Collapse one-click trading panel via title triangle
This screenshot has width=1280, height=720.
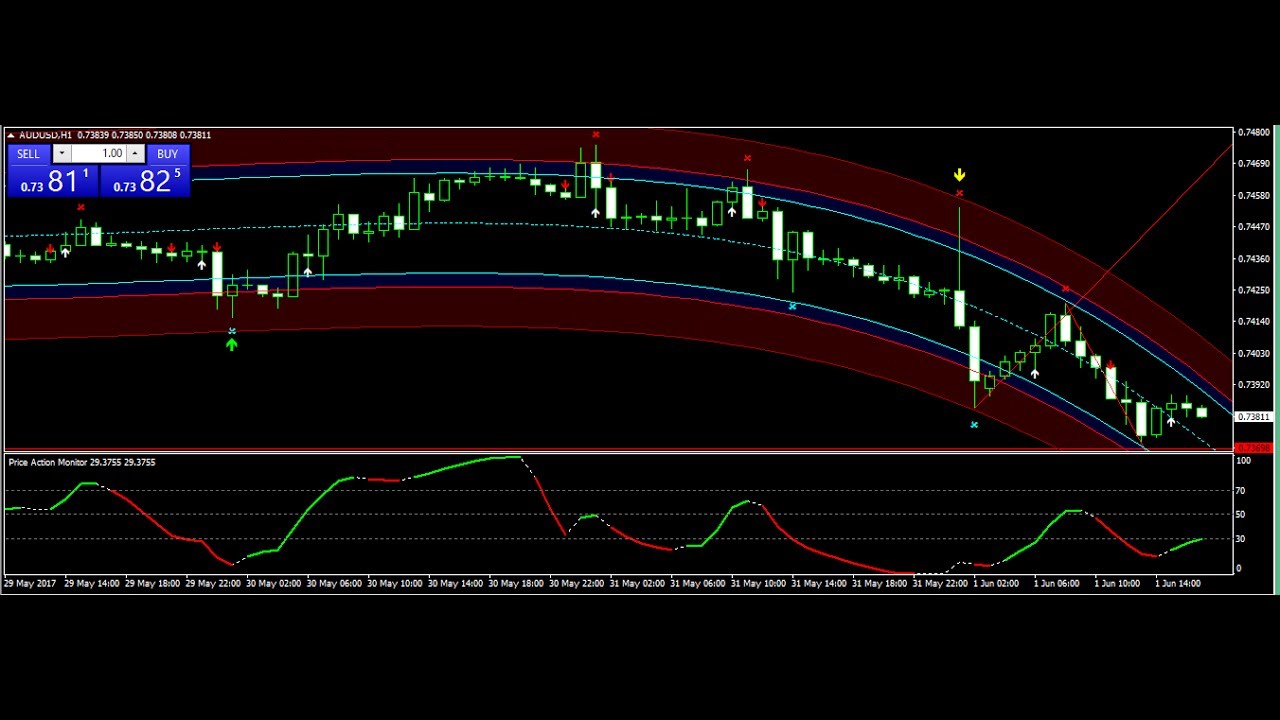point(11,135)
